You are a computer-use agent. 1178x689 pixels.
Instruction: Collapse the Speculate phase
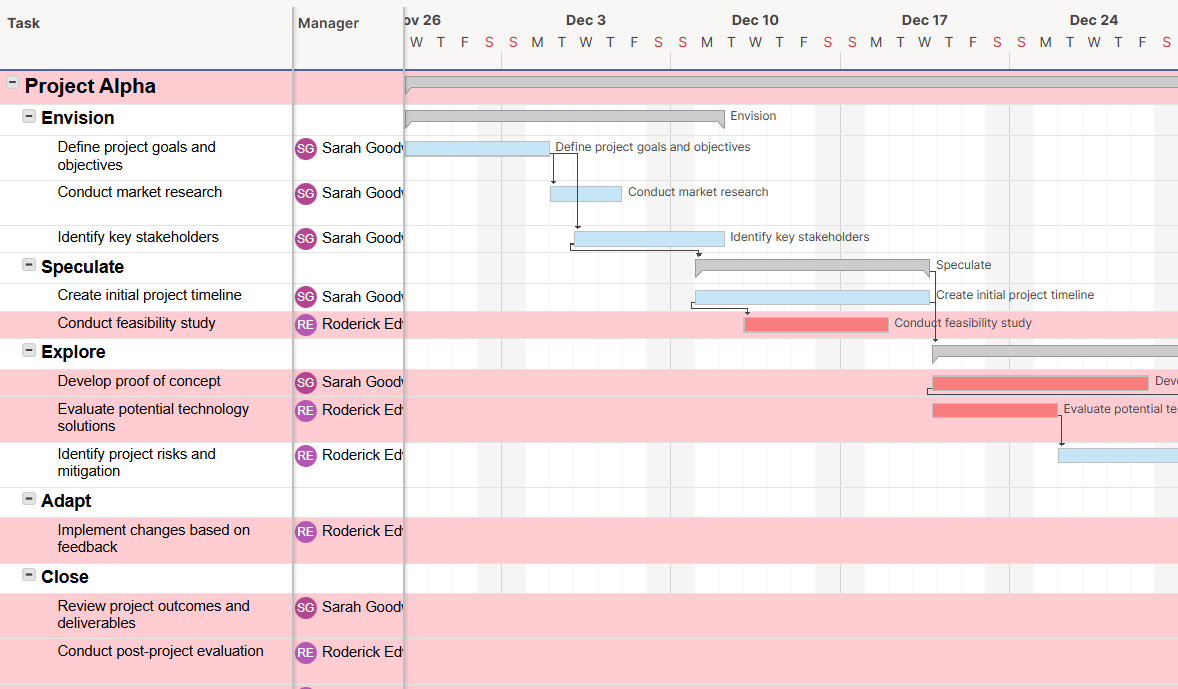click(x=29, y=266)
